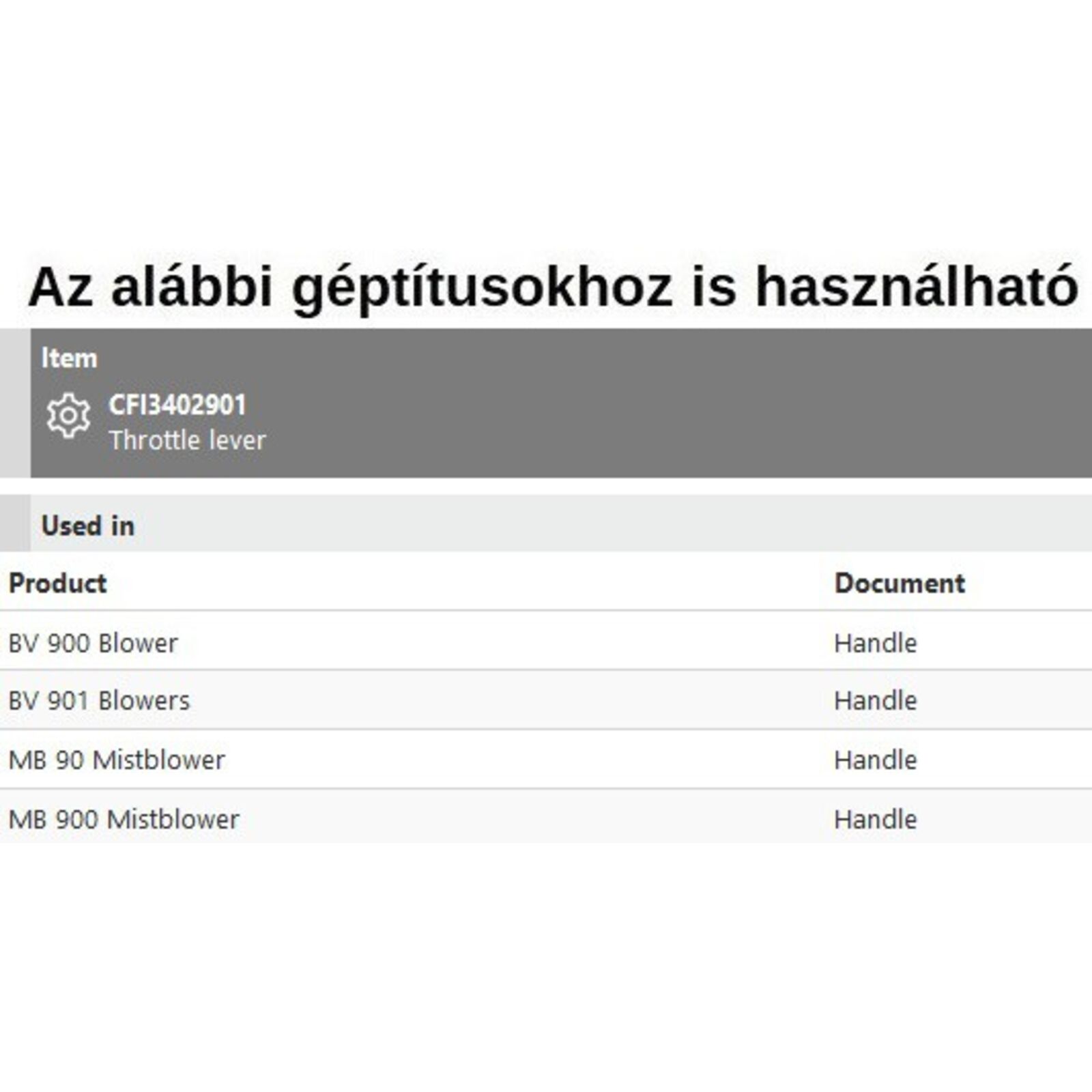Click the light gray strip left of Item

(x=14, y=403)
